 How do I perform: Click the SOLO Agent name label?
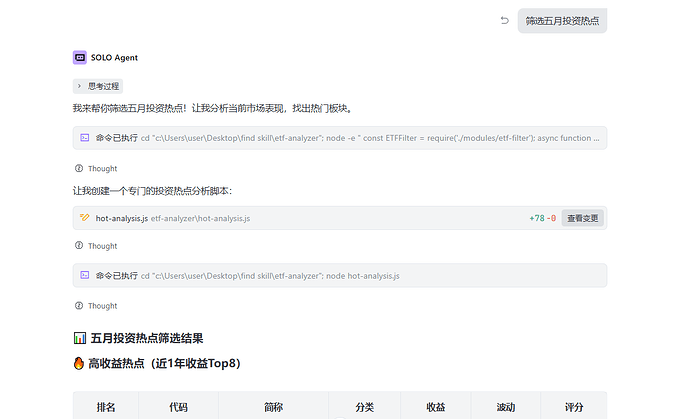point(114,58)
